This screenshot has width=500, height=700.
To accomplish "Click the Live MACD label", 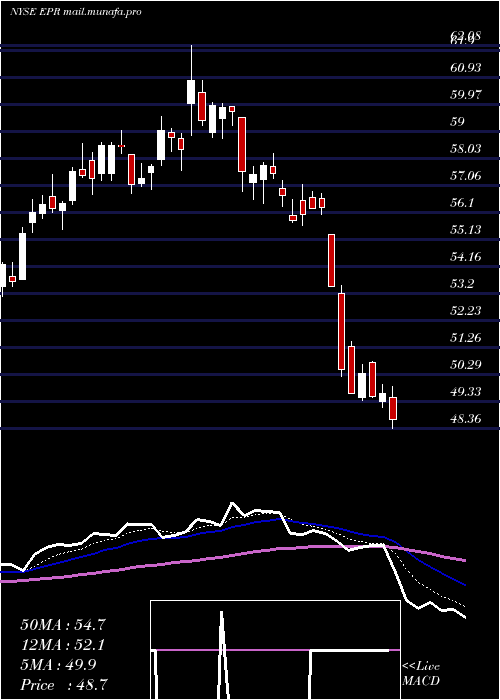I will (421, 674).
